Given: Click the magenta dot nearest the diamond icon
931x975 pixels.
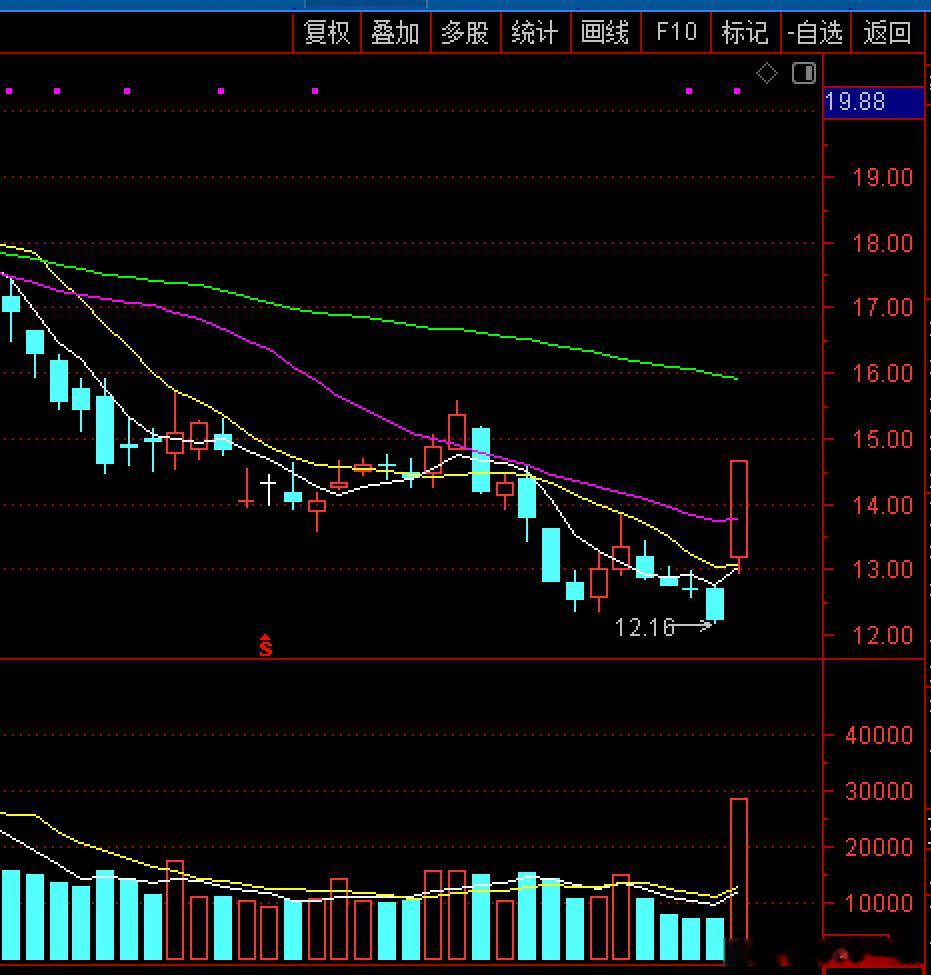Looking at the screenshot, I should tap(737, 91).
